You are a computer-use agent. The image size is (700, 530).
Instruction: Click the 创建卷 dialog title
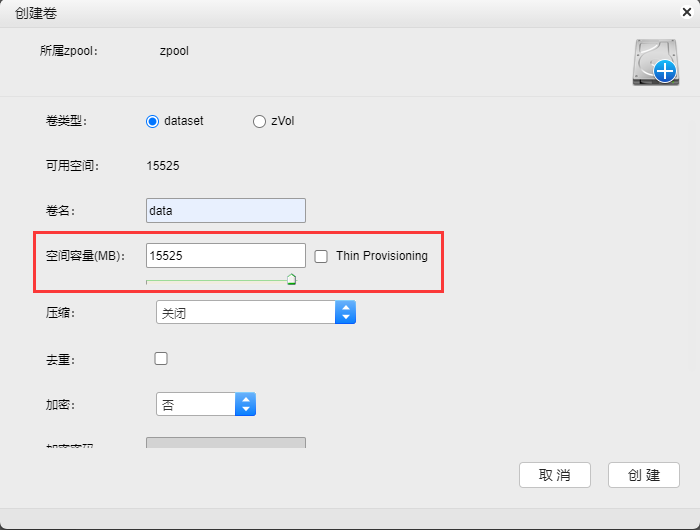point(36,11)
